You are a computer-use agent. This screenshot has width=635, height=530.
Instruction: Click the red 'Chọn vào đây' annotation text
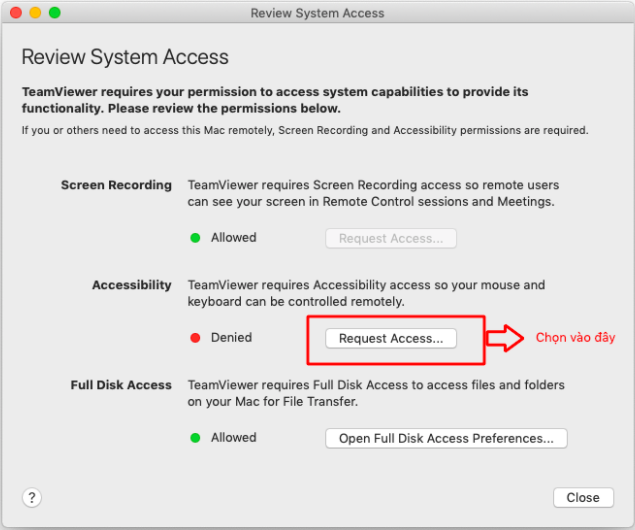[575, 338]
